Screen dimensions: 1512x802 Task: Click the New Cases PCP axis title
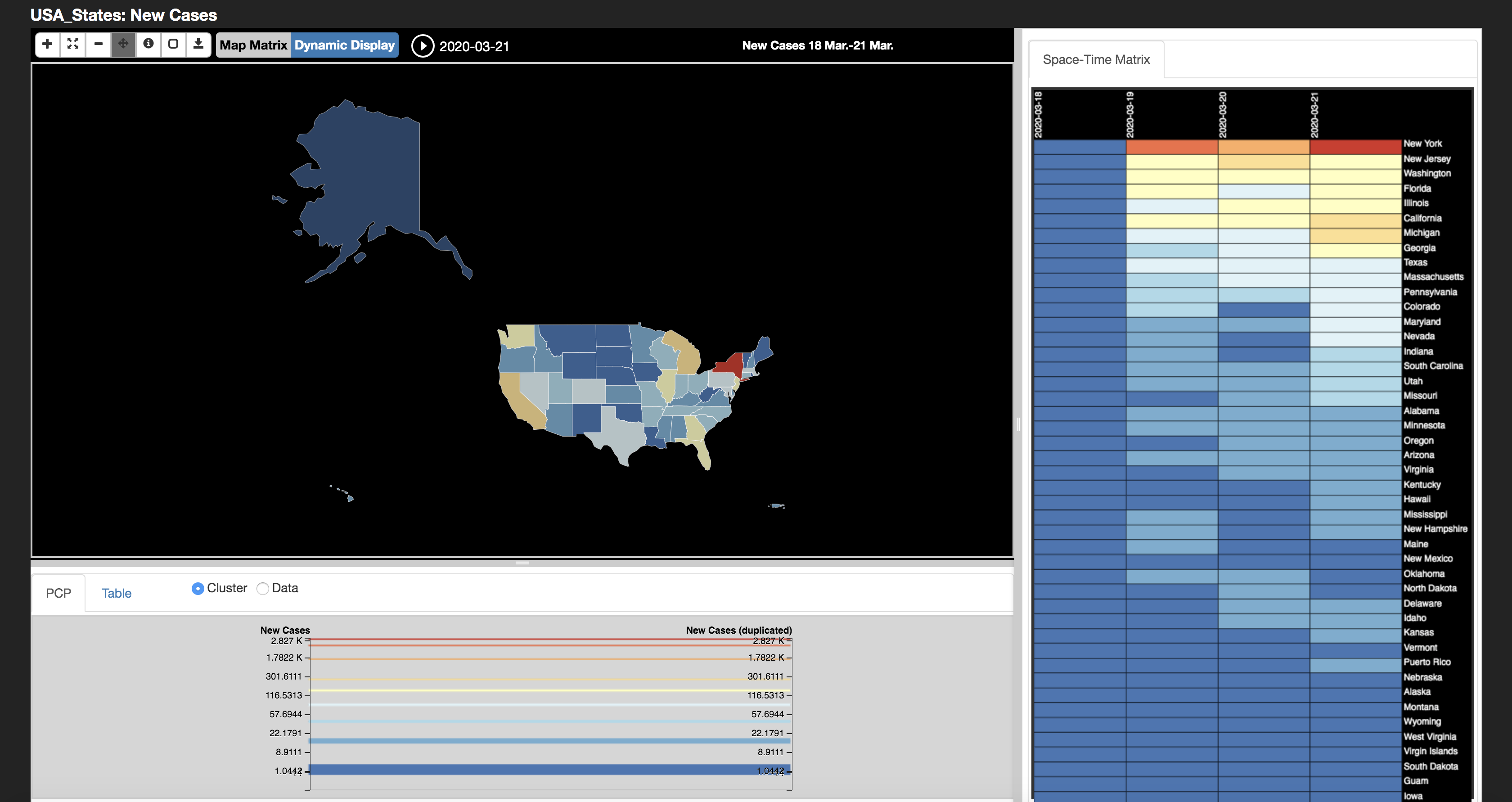click(285, 630)
